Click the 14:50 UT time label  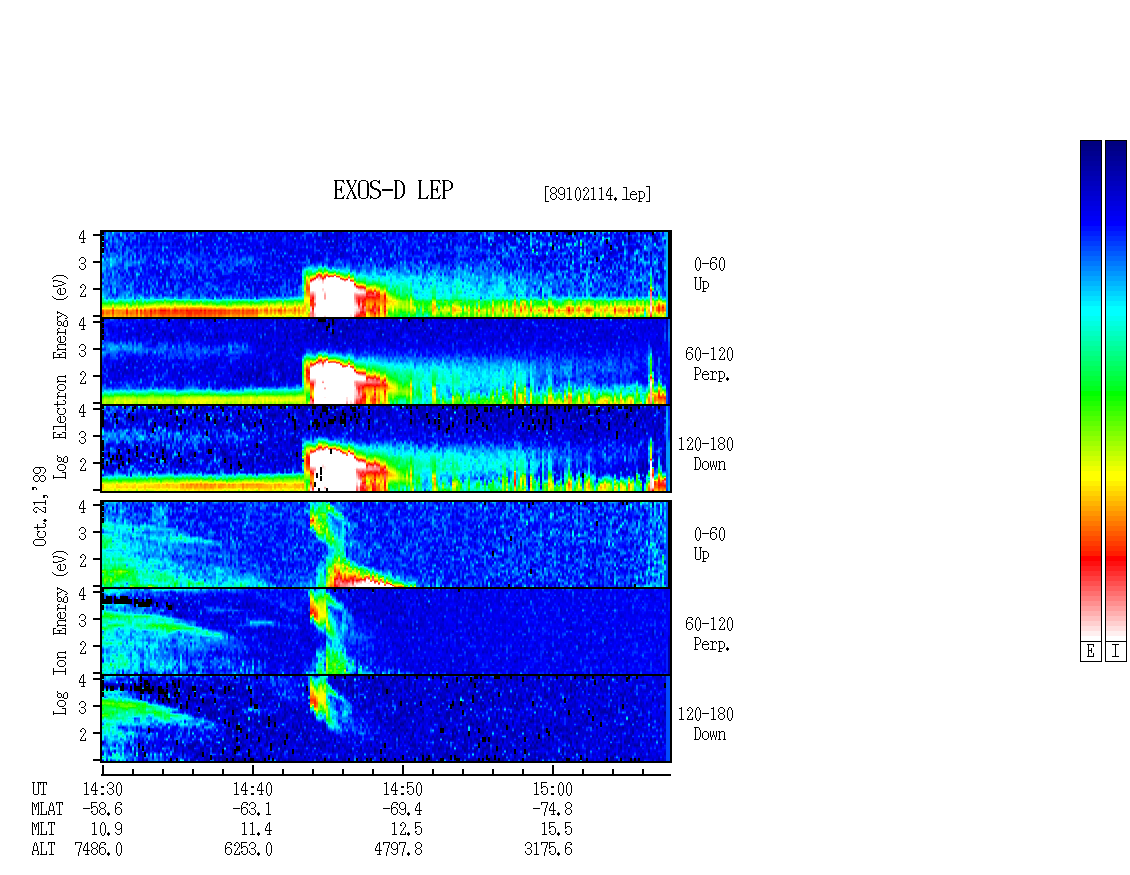pos(402,789)
